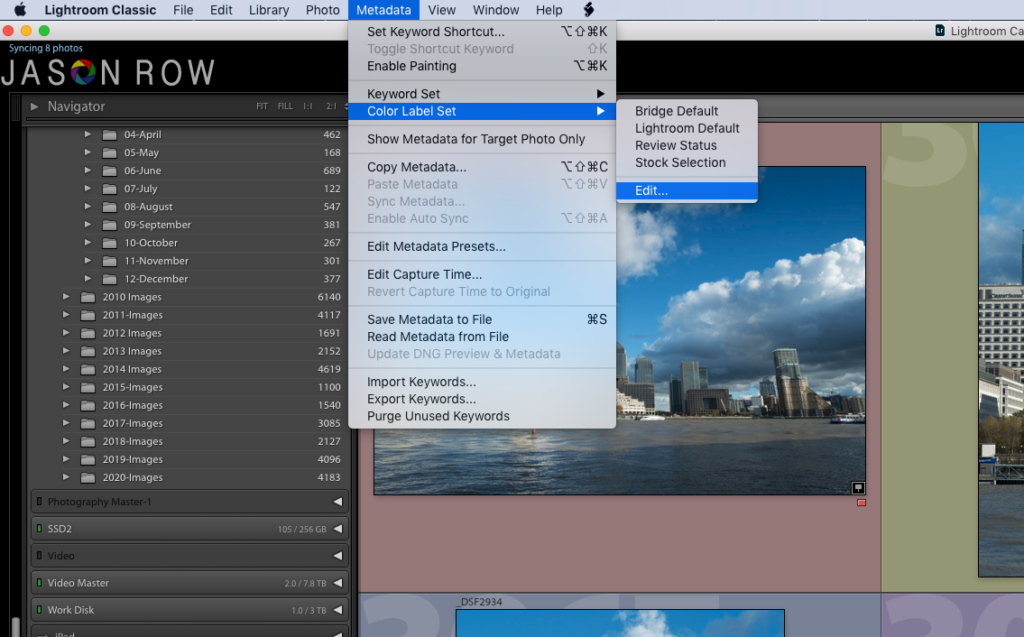The height and width of the screenshot is (637, 1024).
Task: Open the Window menu
Action: point(496,10)
